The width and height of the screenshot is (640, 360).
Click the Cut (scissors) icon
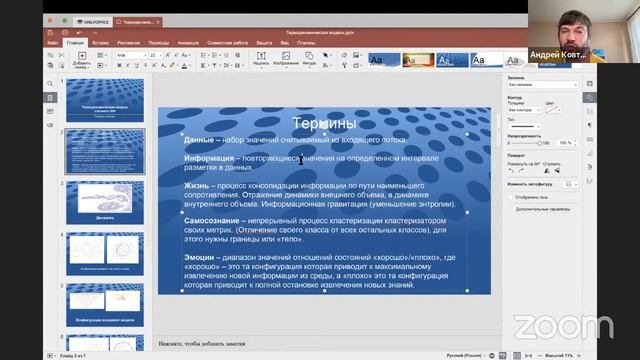tap(61, 55)
